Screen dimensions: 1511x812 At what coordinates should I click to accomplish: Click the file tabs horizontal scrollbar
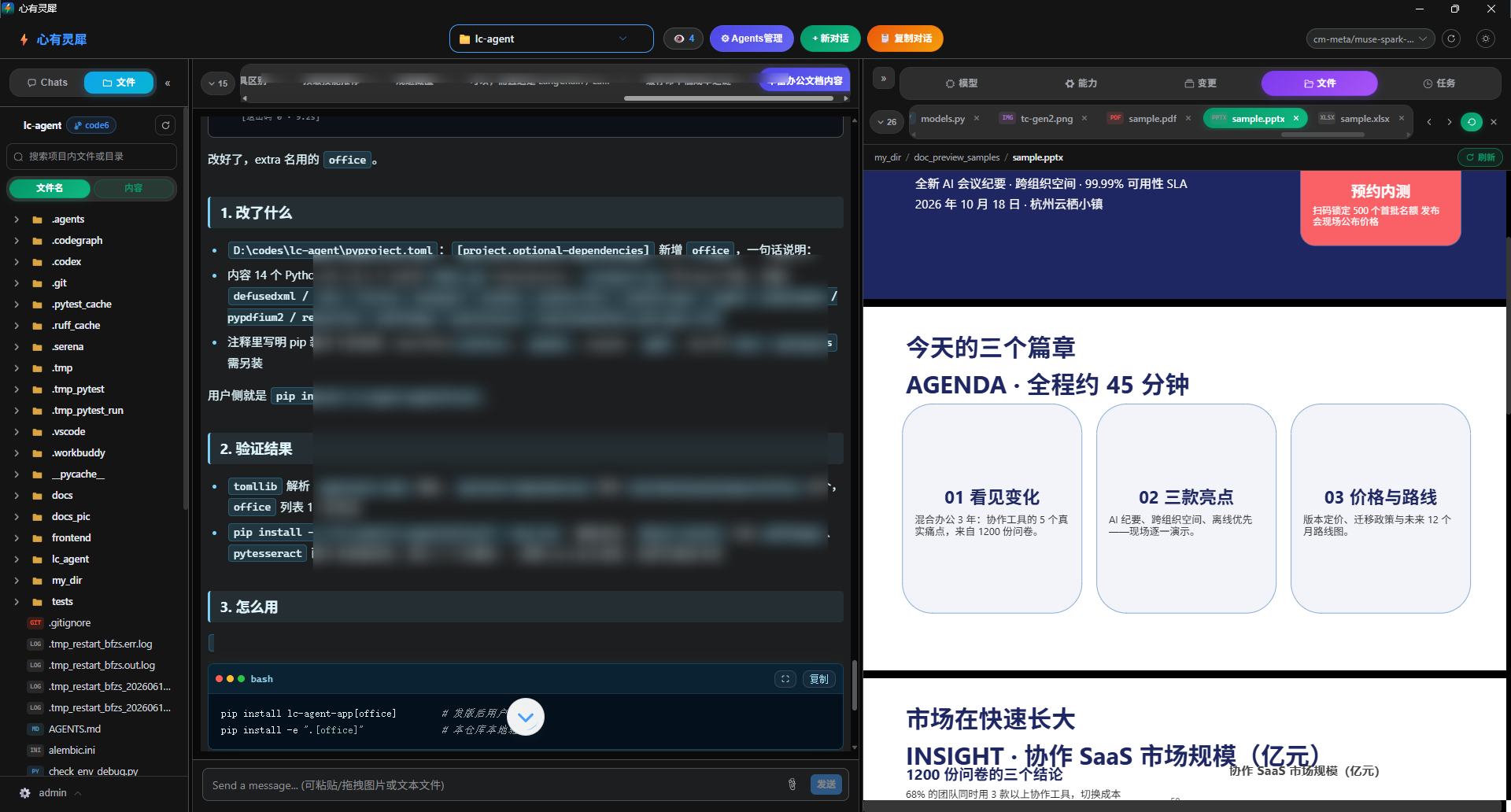[x=1323, y=135]
